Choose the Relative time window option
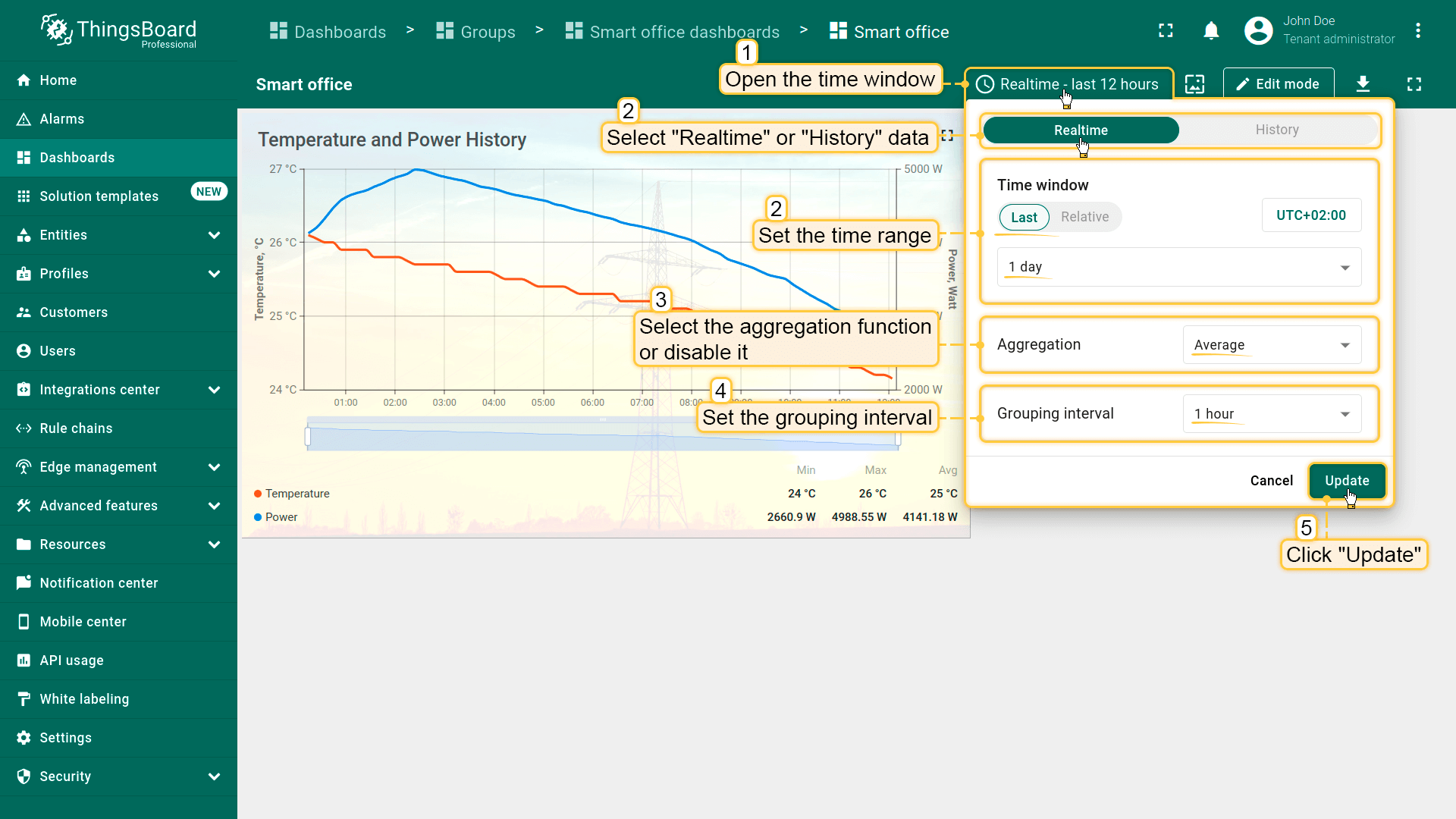This screenshot has height=819, width=1456. click(x=1084, y=217)
